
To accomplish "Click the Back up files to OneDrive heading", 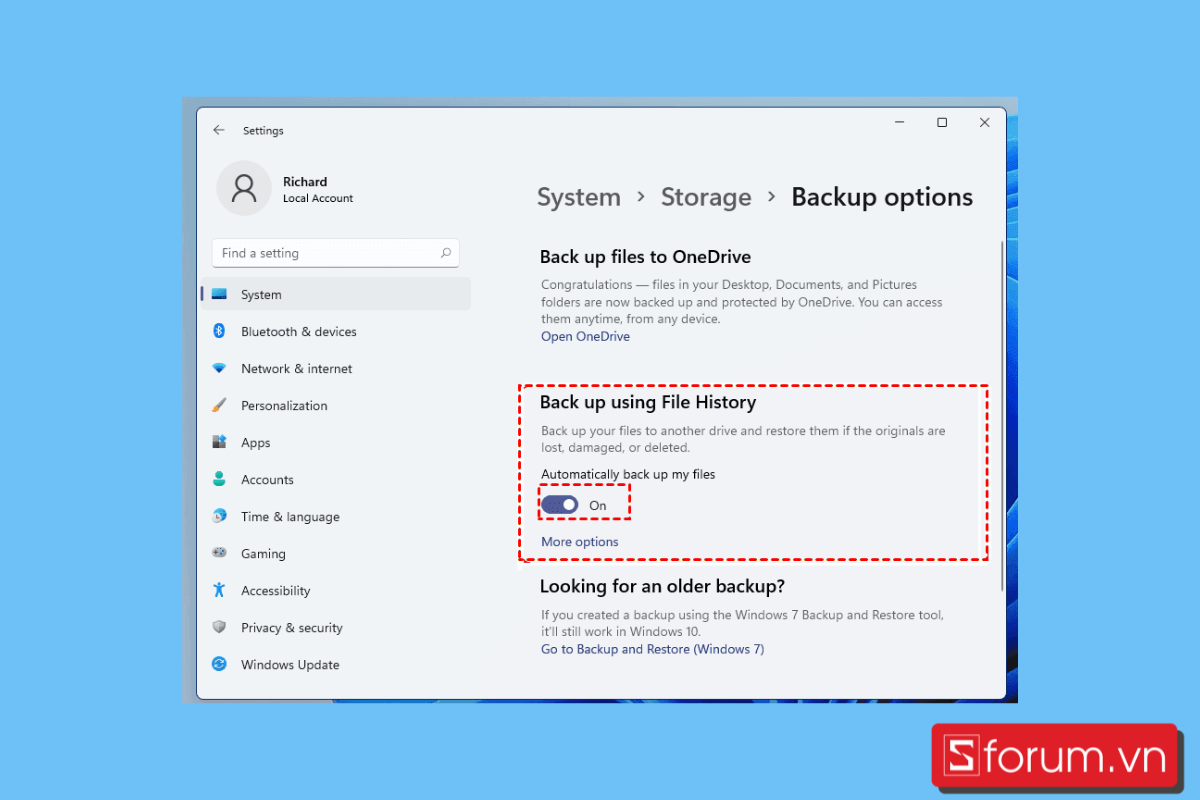I will 645,257.
